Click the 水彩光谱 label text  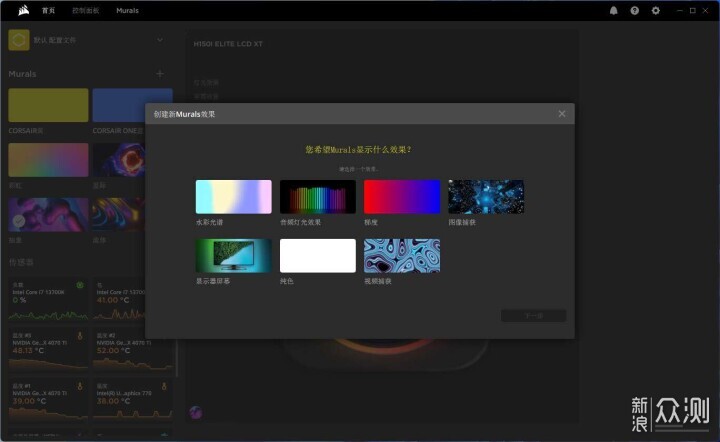(x=209, y=222)
